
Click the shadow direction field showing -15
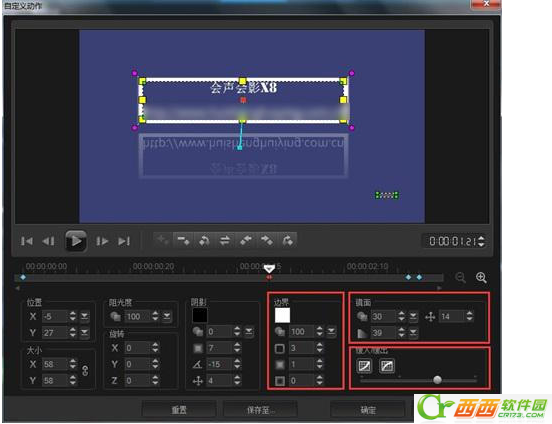tap(220, 364)
